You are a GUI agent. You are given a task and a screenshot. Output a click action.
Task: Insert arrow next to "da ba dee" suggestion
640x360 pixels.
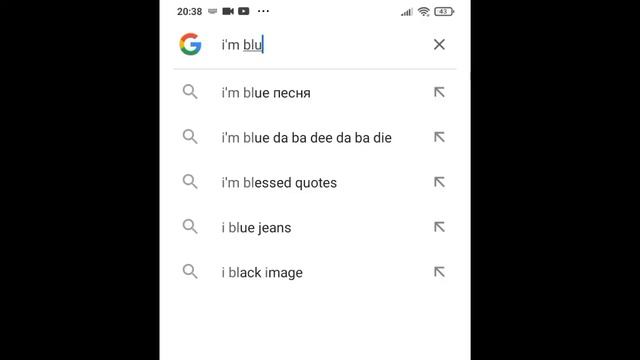439,137
